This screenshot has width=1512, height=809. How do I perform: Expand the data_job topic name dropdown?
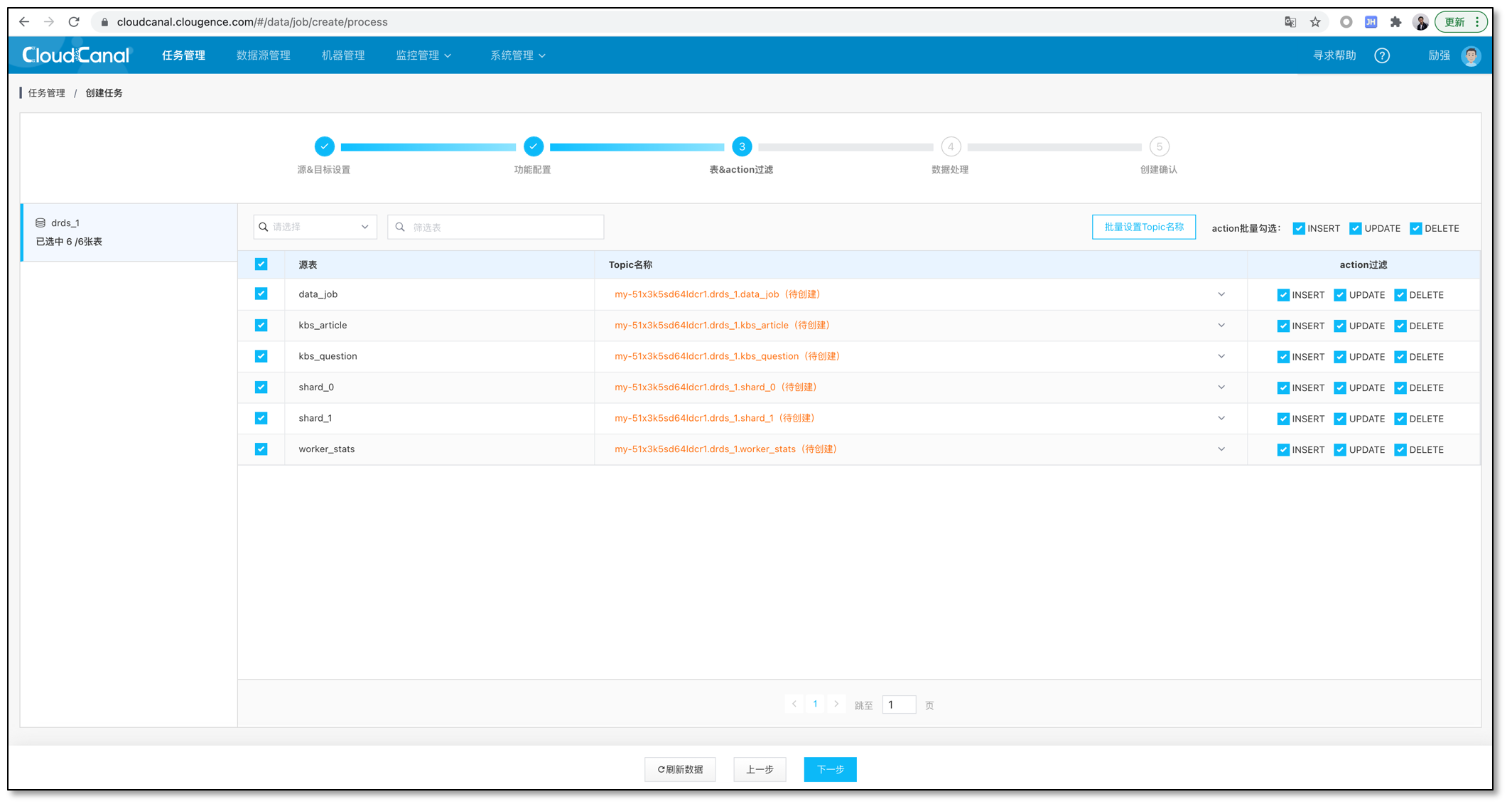coord(1221,294)
